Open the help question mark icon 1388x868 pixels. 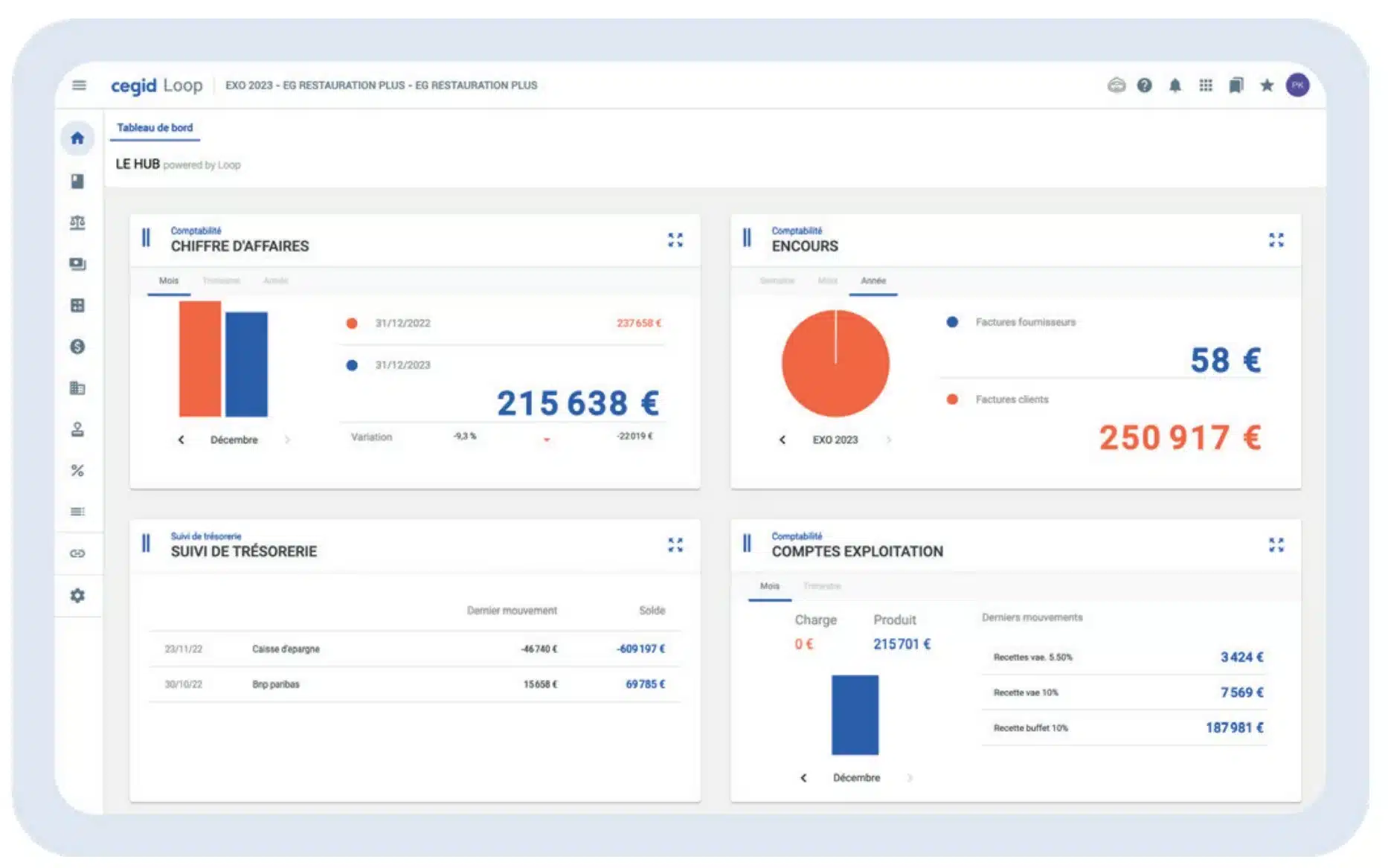1144,86
